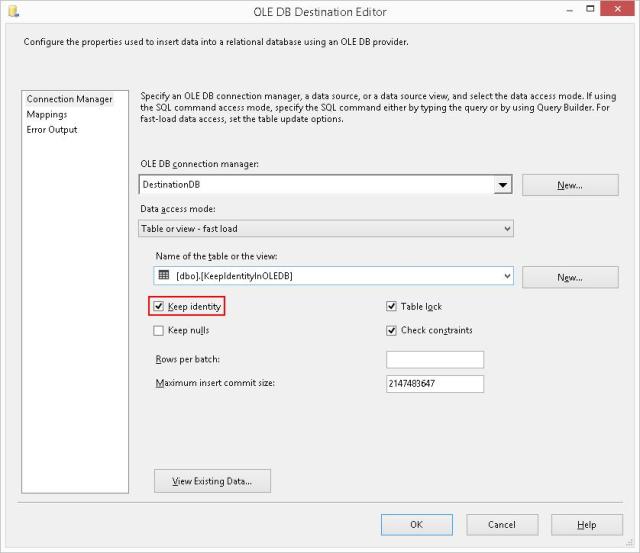Click the dialog icon in title bar

pos(13,11)
